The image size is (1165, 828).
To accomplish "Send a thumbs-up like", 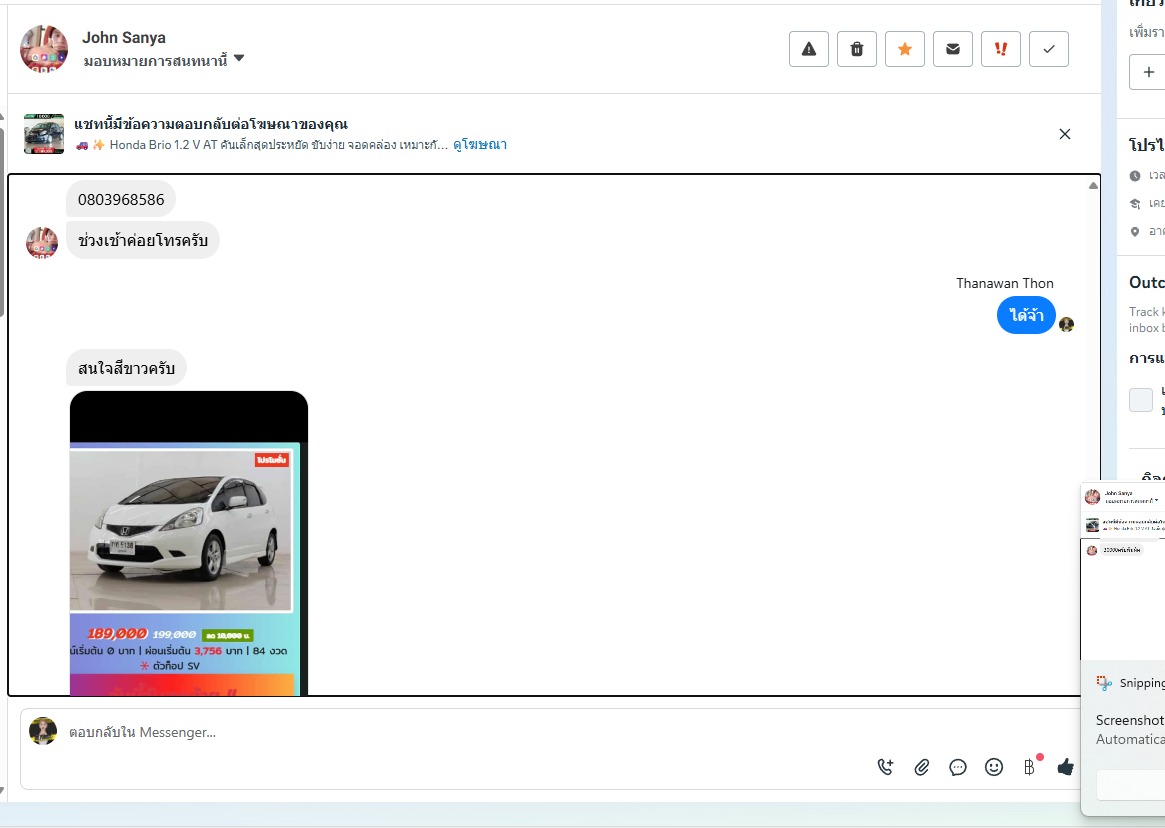I will [x=1065, y=767].
